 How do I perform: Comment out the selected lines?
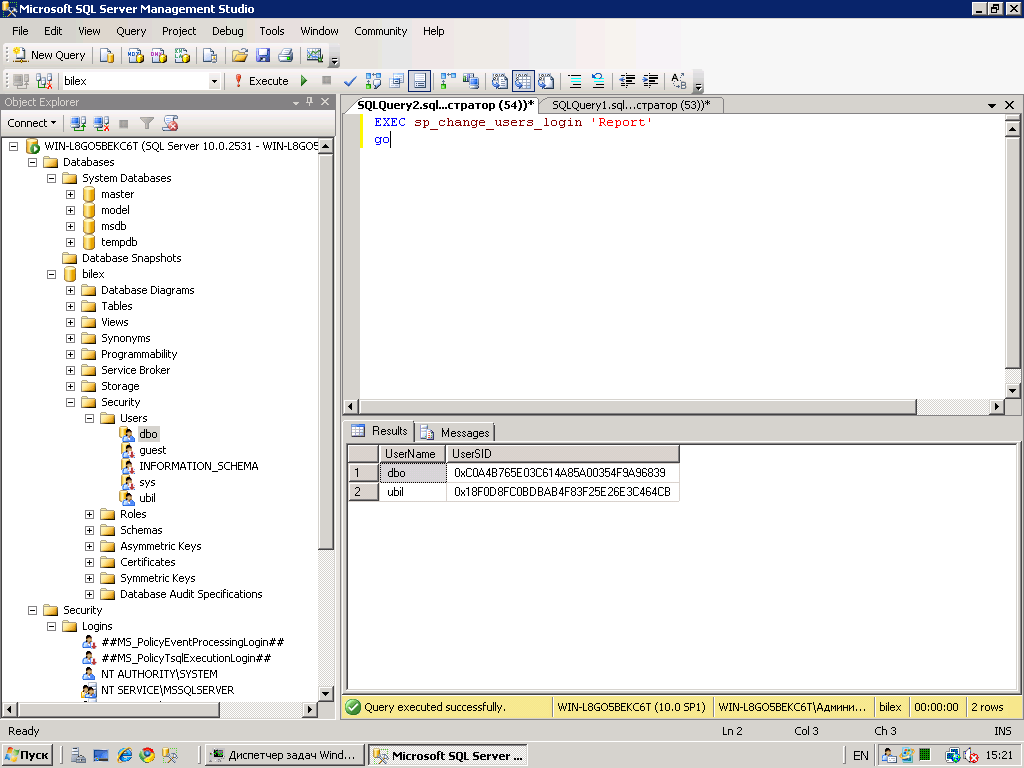click(575, 81)
